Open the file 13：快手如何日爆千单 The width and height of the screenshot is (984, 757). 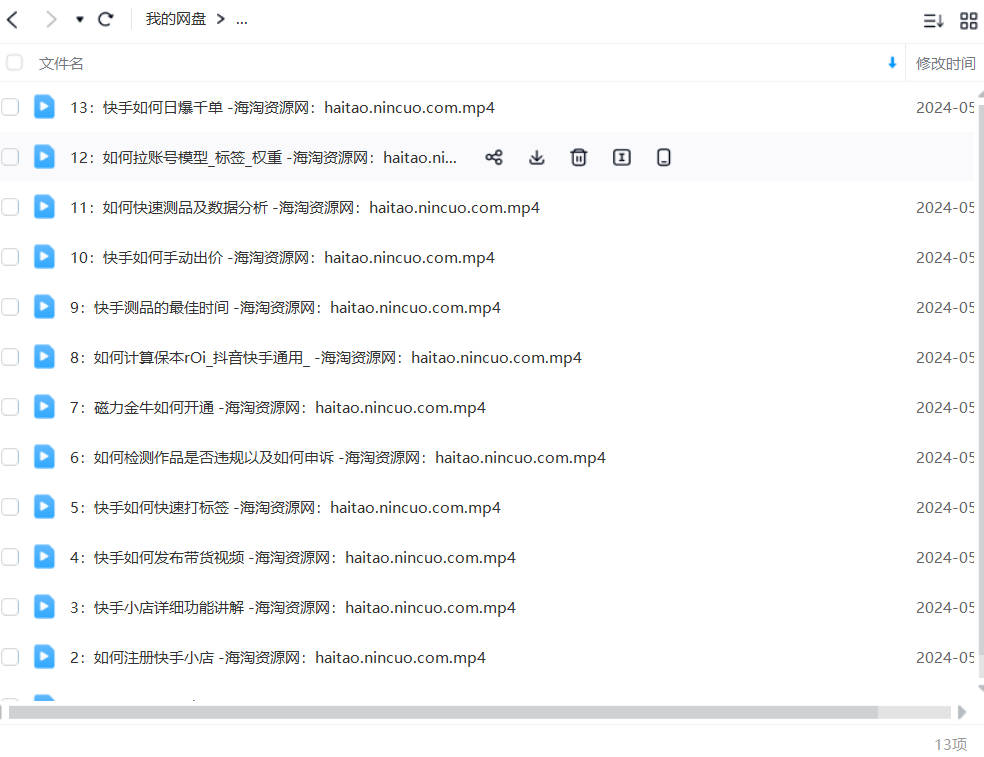(x=282, y=108)
